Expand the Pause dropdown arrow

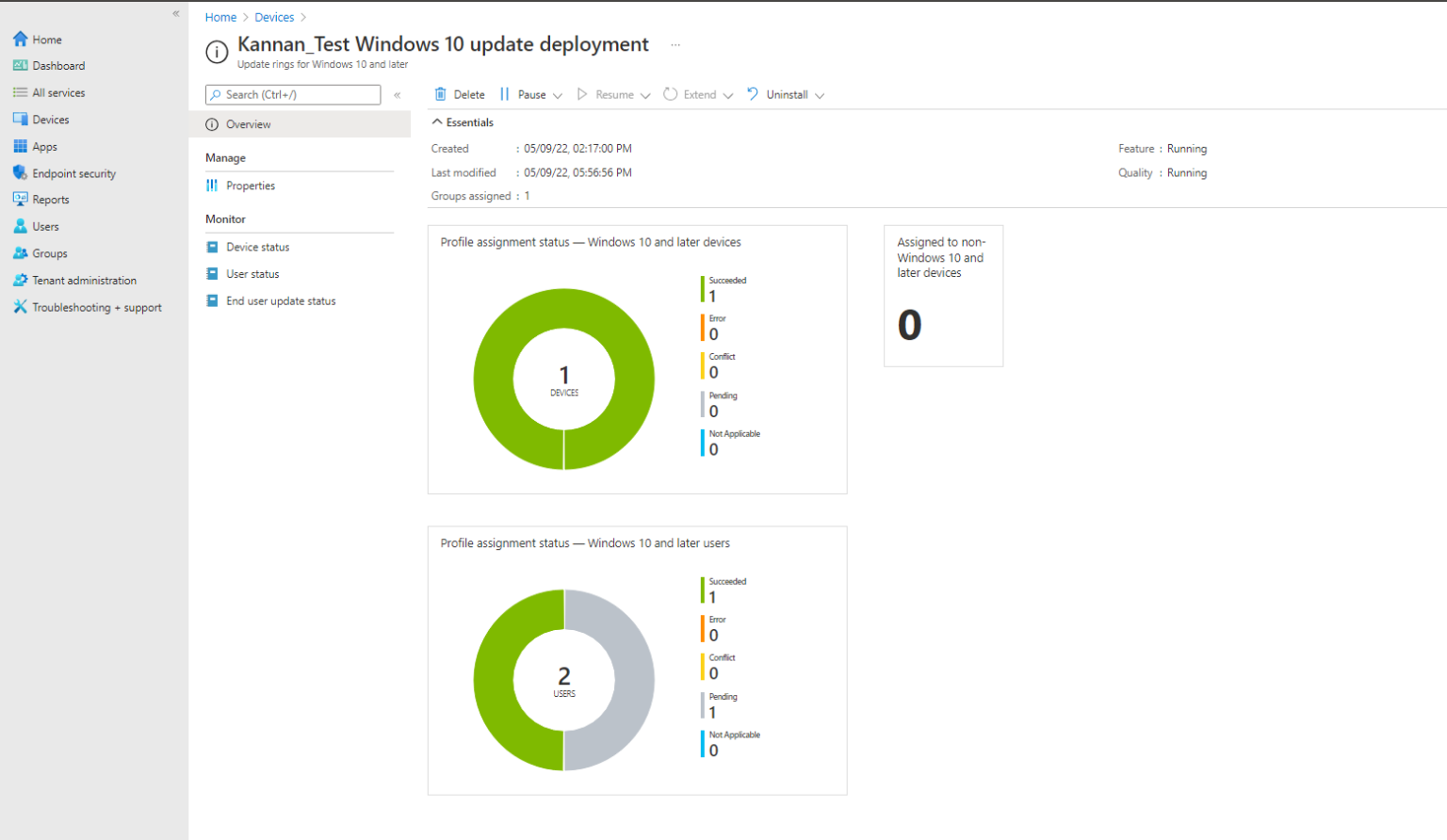(558, 95)
